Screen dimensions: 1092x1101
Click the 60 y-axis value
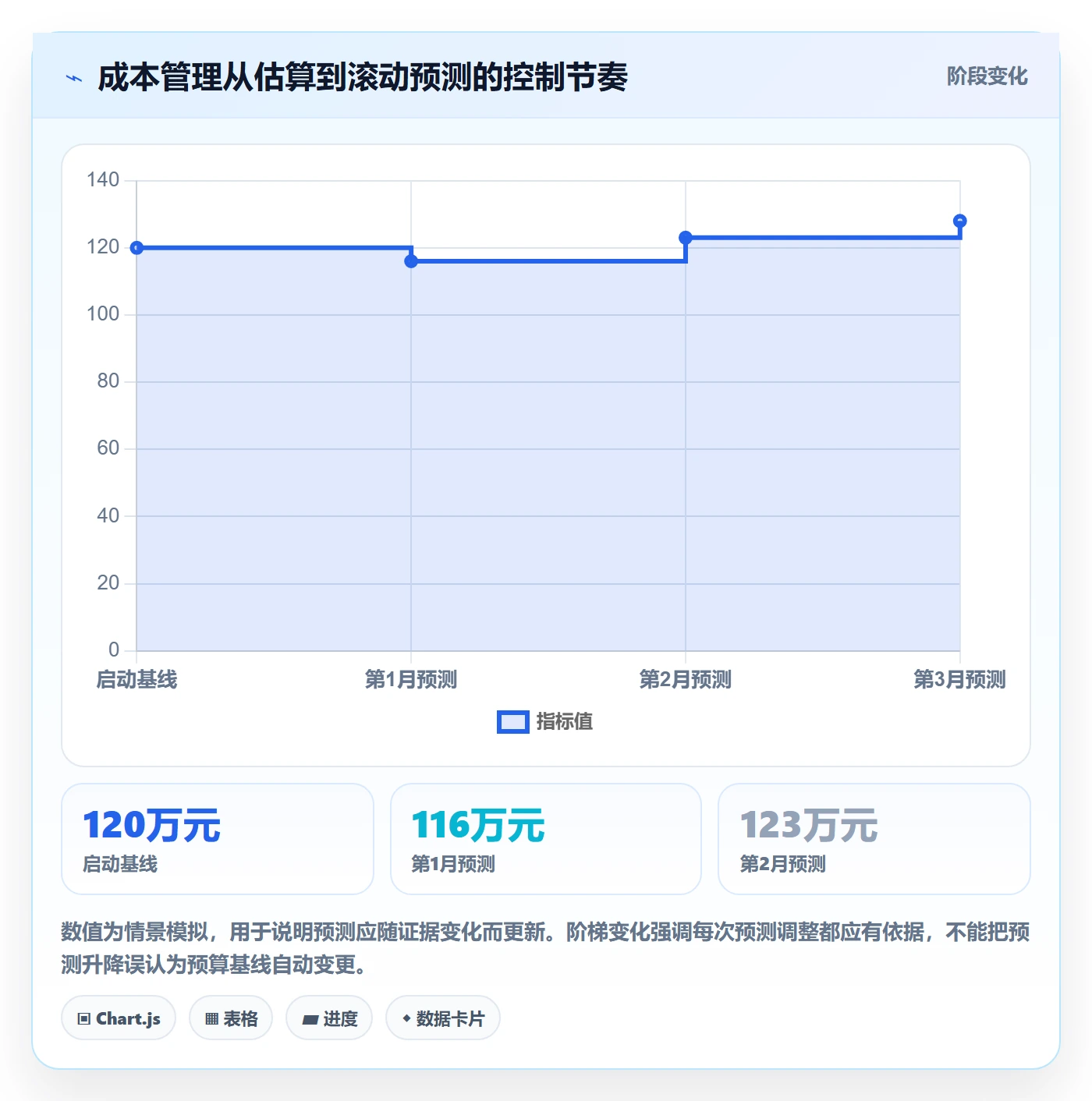pyautogui.click(x=108, y=448)
